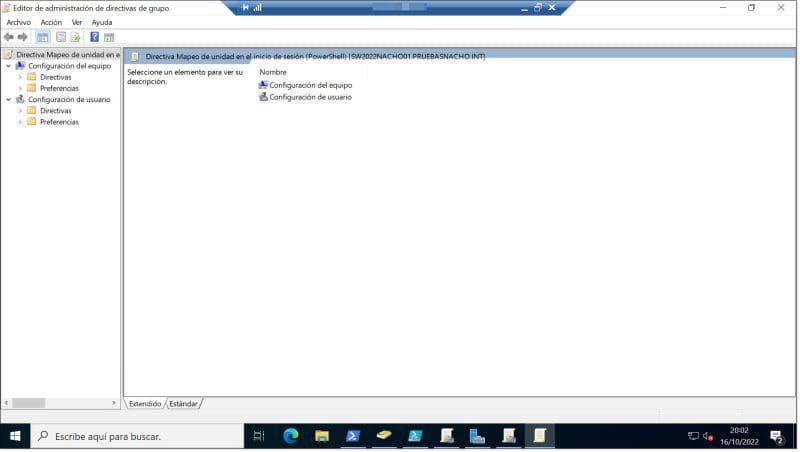The image size is (800, 452).
Task: Open Task View from the taskbar
Action: pyautogui.click(x=259, y=436)
